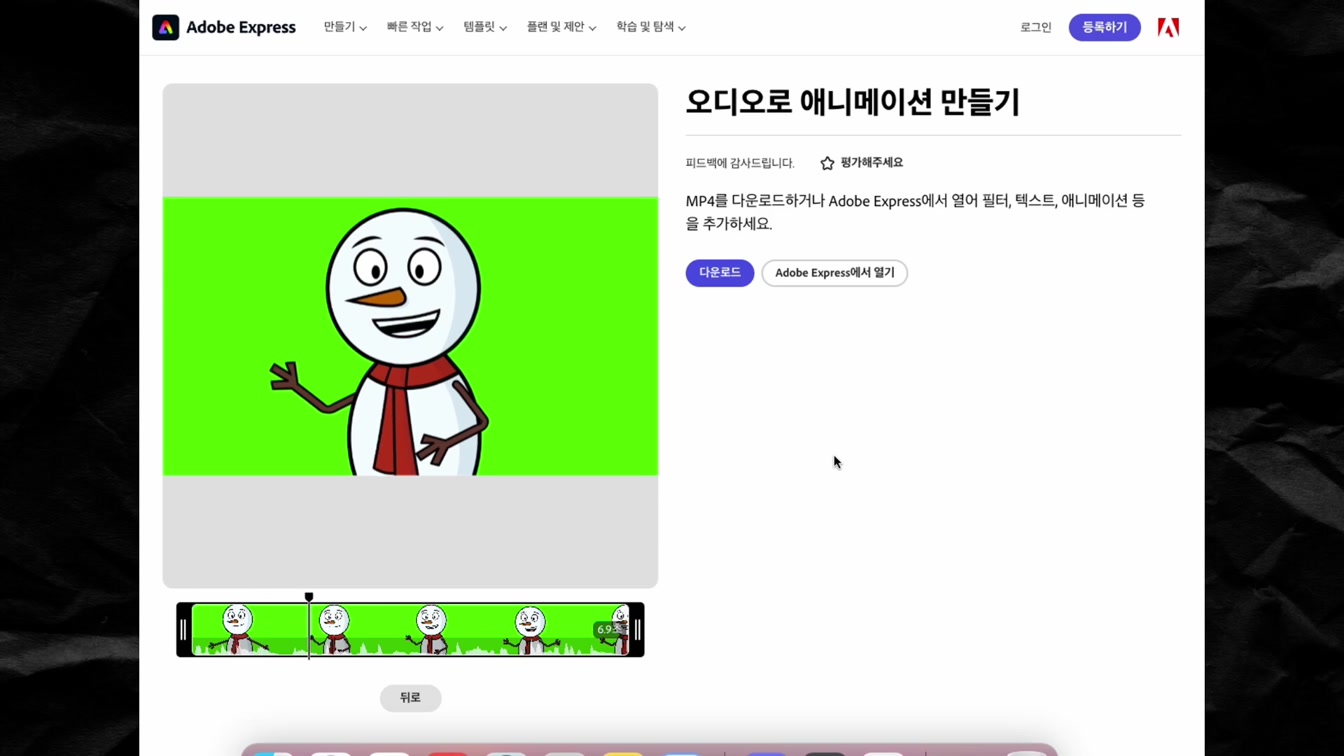
Task: Click the playhead marker above the timeline
Action: [x=309, y=597]
